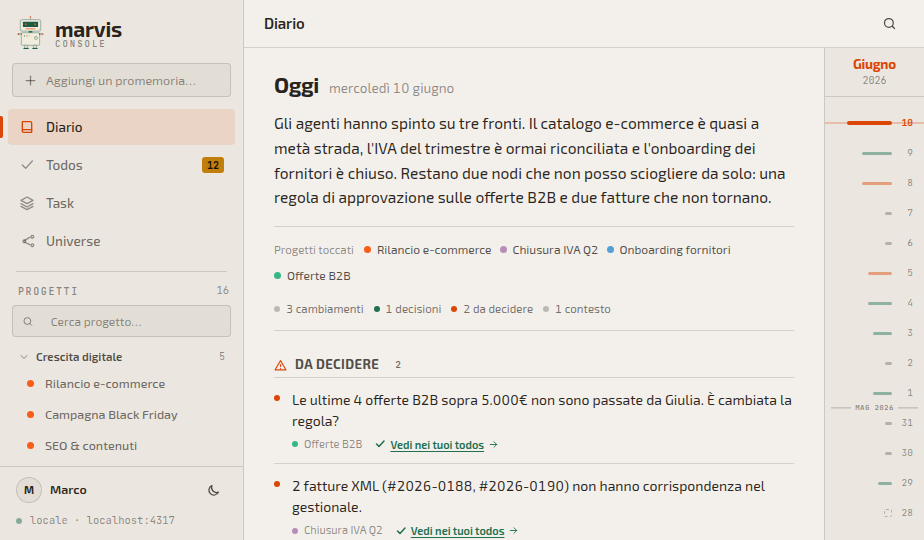Click the Marvis robot logo icon

tap(30, 33)
